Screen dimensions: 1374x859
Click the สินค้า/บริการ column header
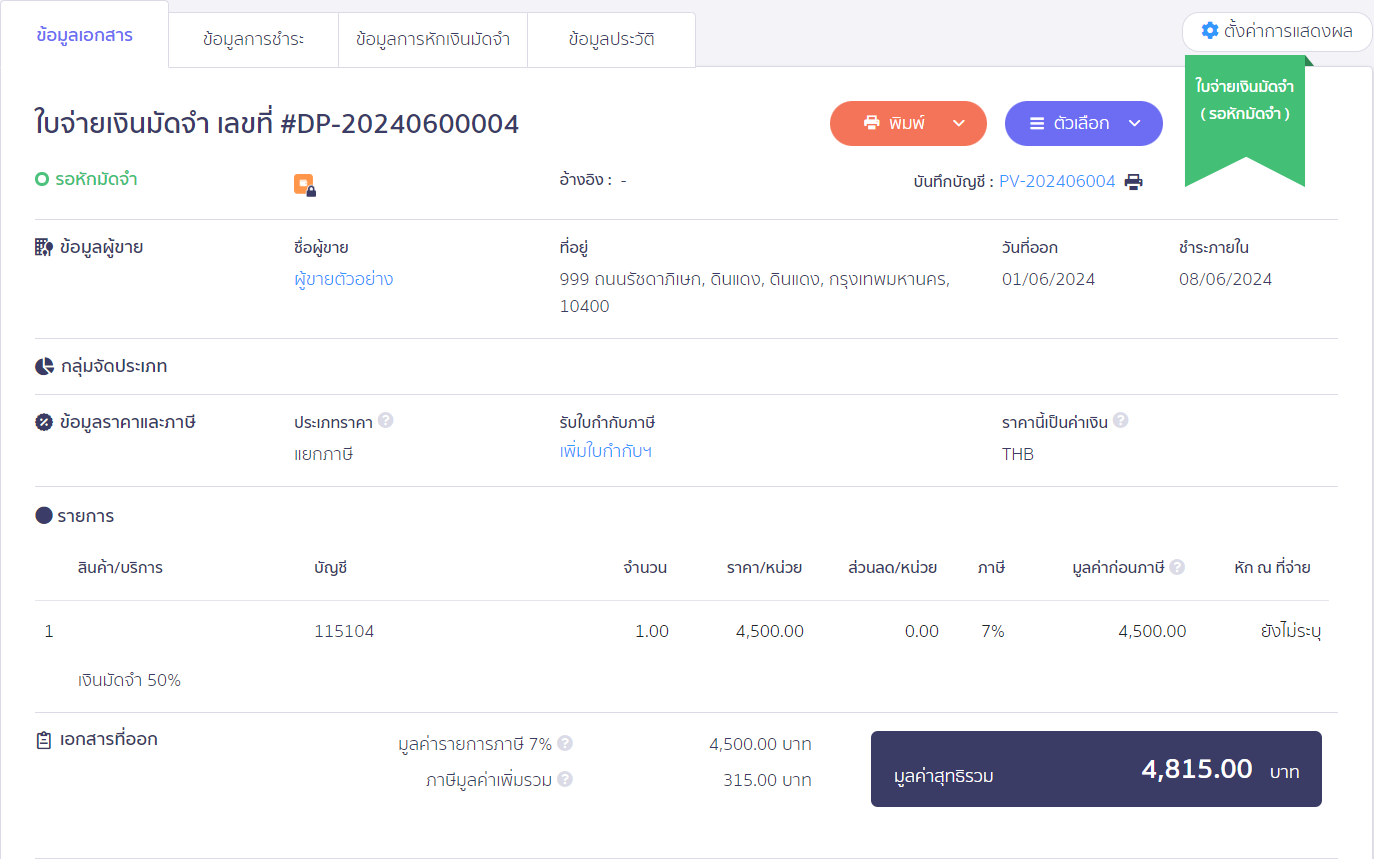[120, 567]
